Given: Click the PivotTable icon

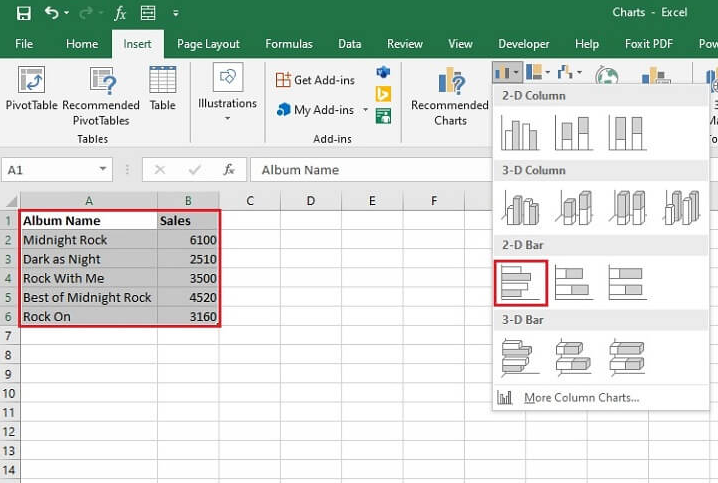Looking at the screenshot, I should tap(31, 82).
